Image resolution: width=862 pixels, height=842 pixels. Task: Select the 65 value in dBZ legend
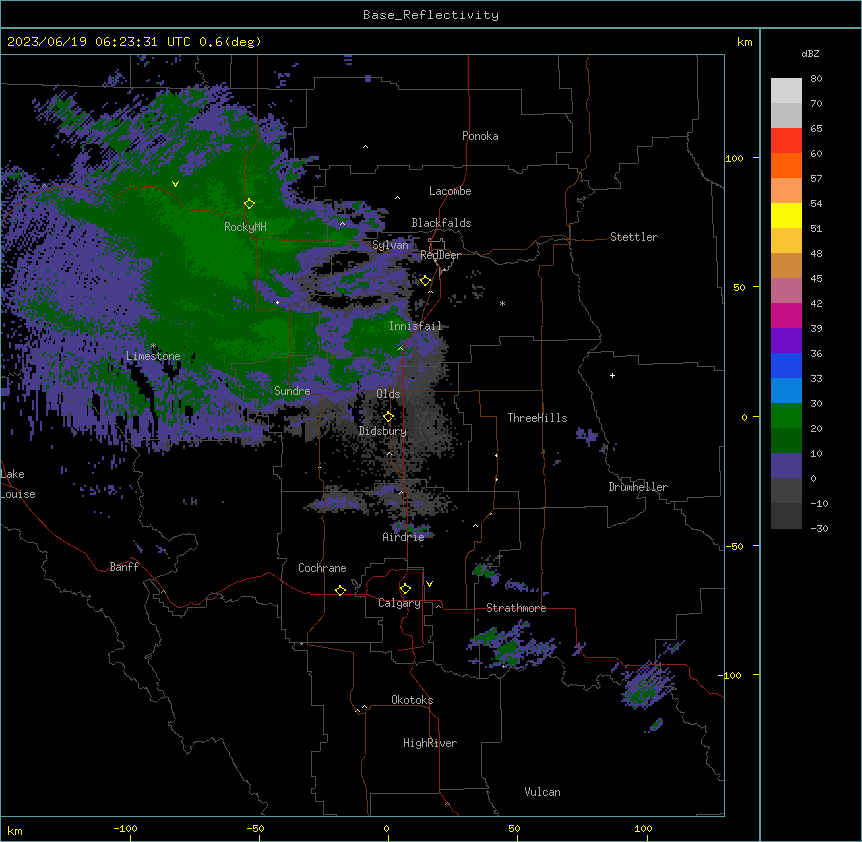click(816, 129)
